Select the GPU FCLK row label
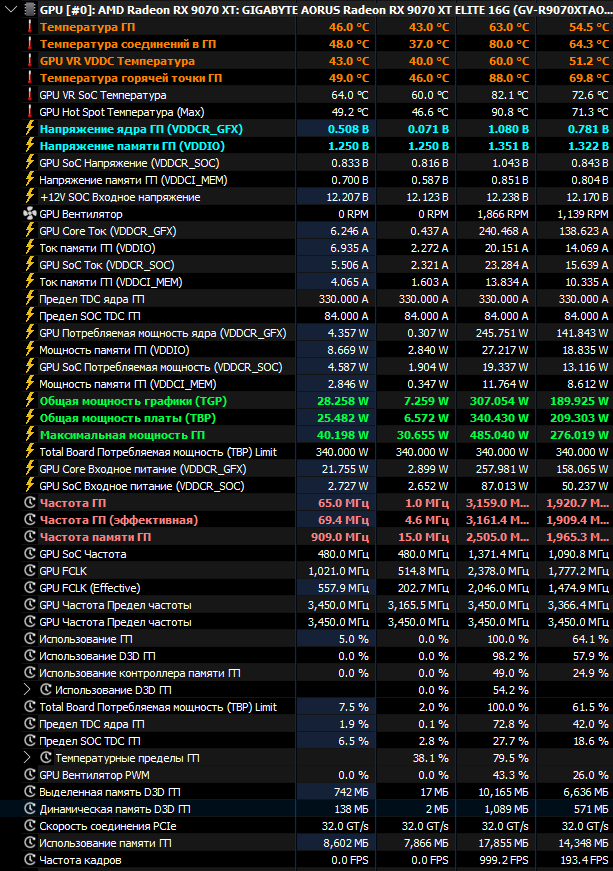 pos(63,571)
